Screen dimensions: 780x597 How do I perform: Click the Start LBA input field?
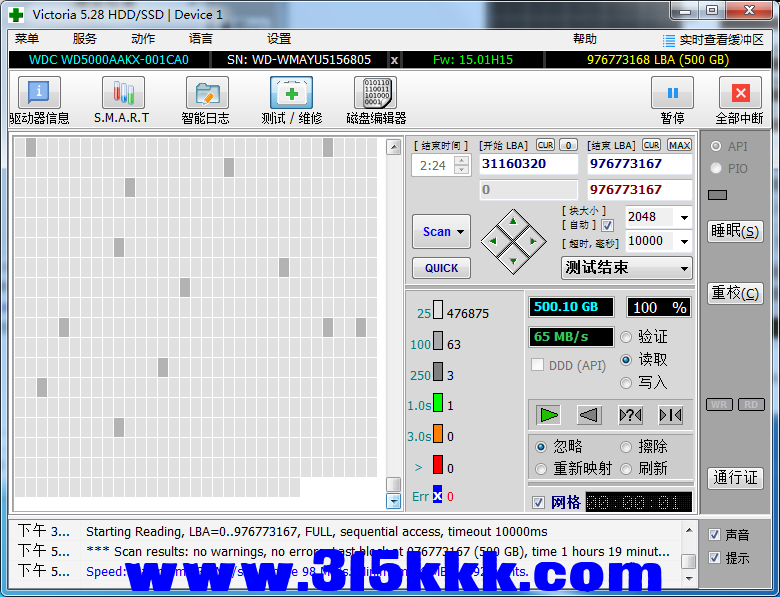pyautogui.click(x=528, y=164)
